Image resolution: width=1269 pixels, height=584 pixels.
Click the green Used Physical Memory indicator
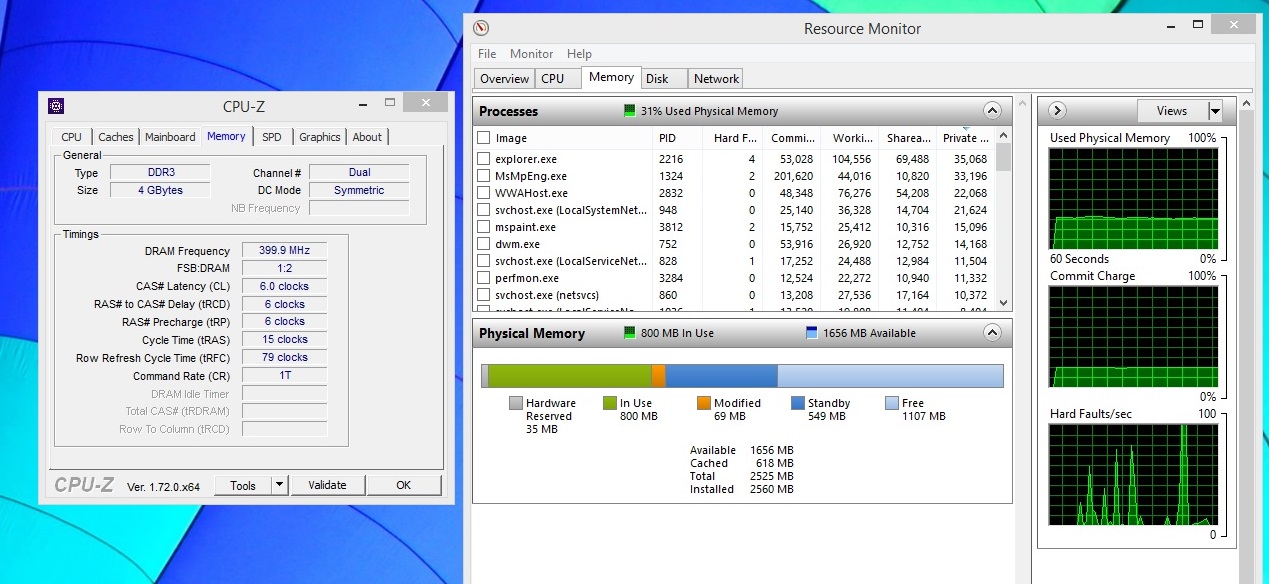pyautogui.click(x=629, y=111)
